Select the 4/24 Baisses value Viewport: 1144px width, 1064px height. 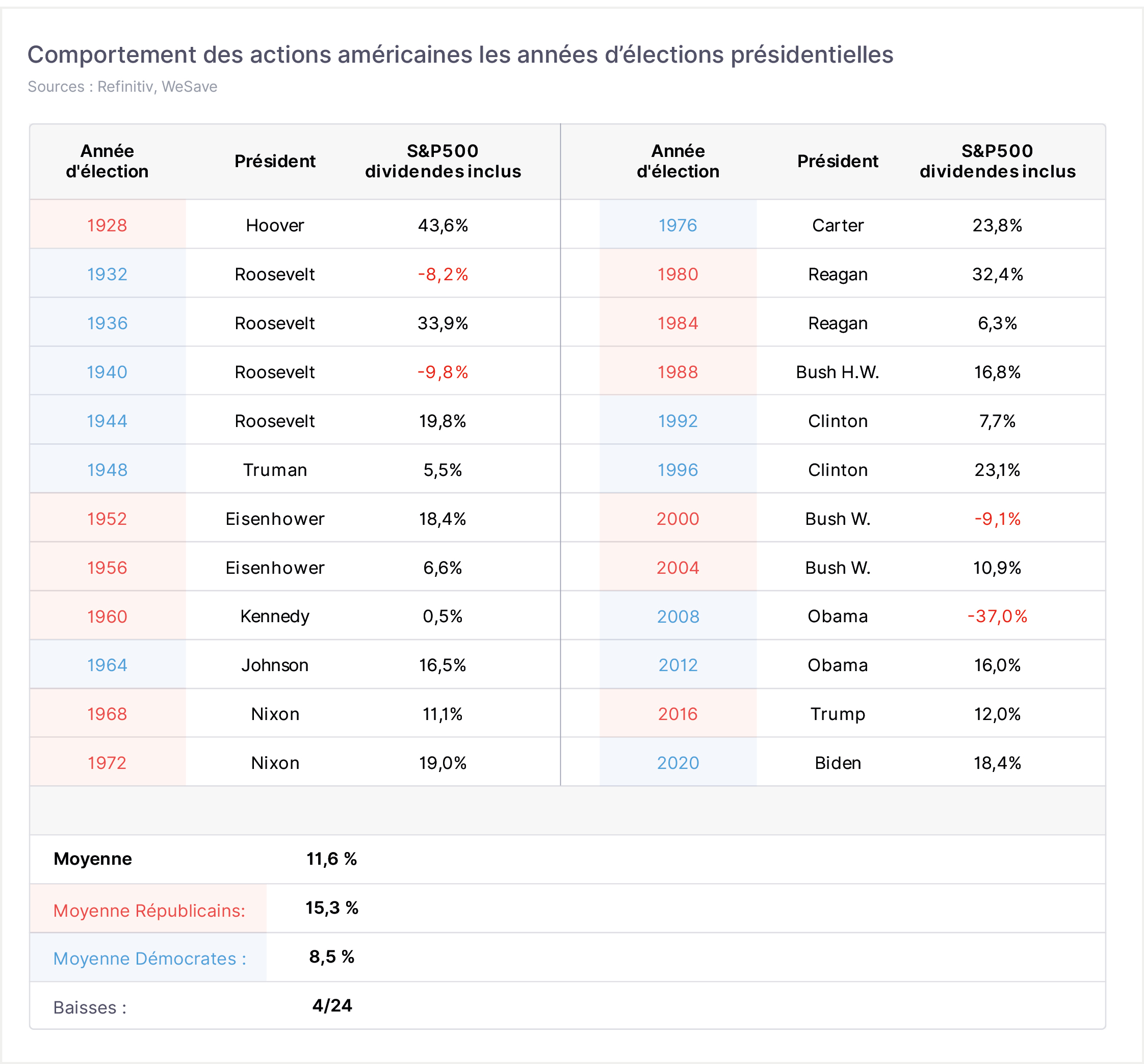tap(332, 1005)
